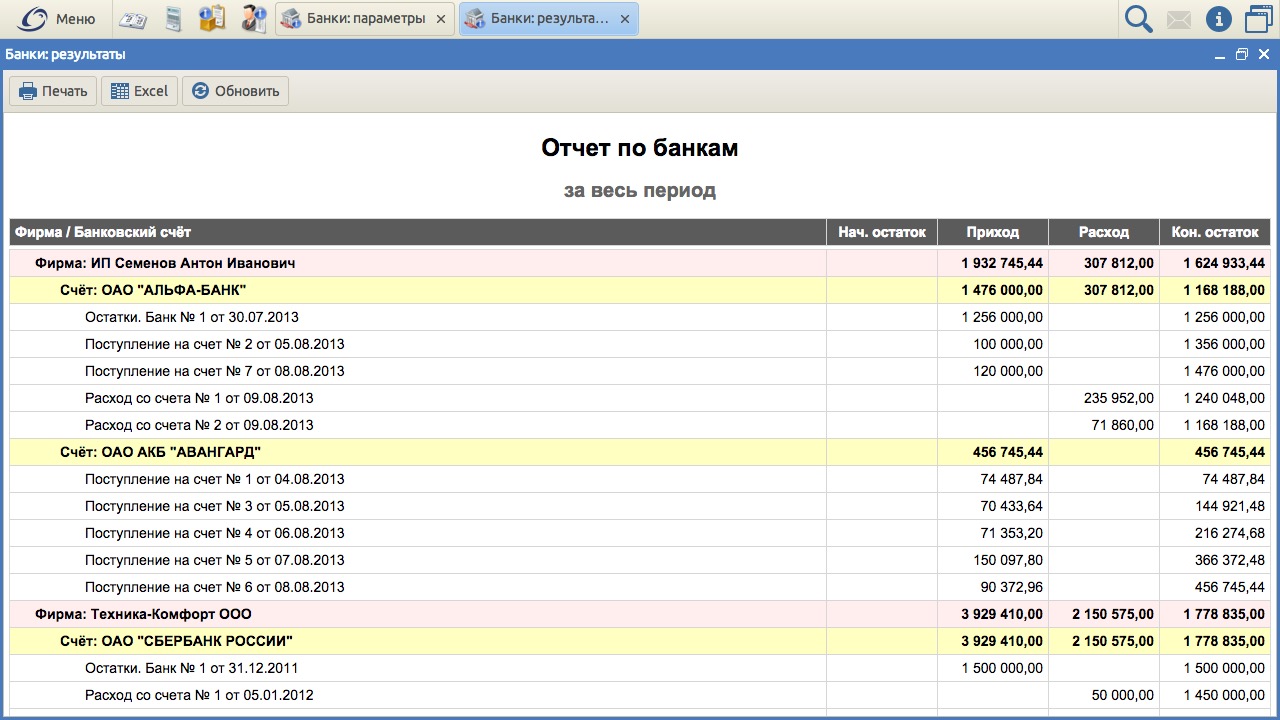Select Поступление на счет № 2 от 05.08.2013
This screenshot has width=1280, height=720.
640,344
